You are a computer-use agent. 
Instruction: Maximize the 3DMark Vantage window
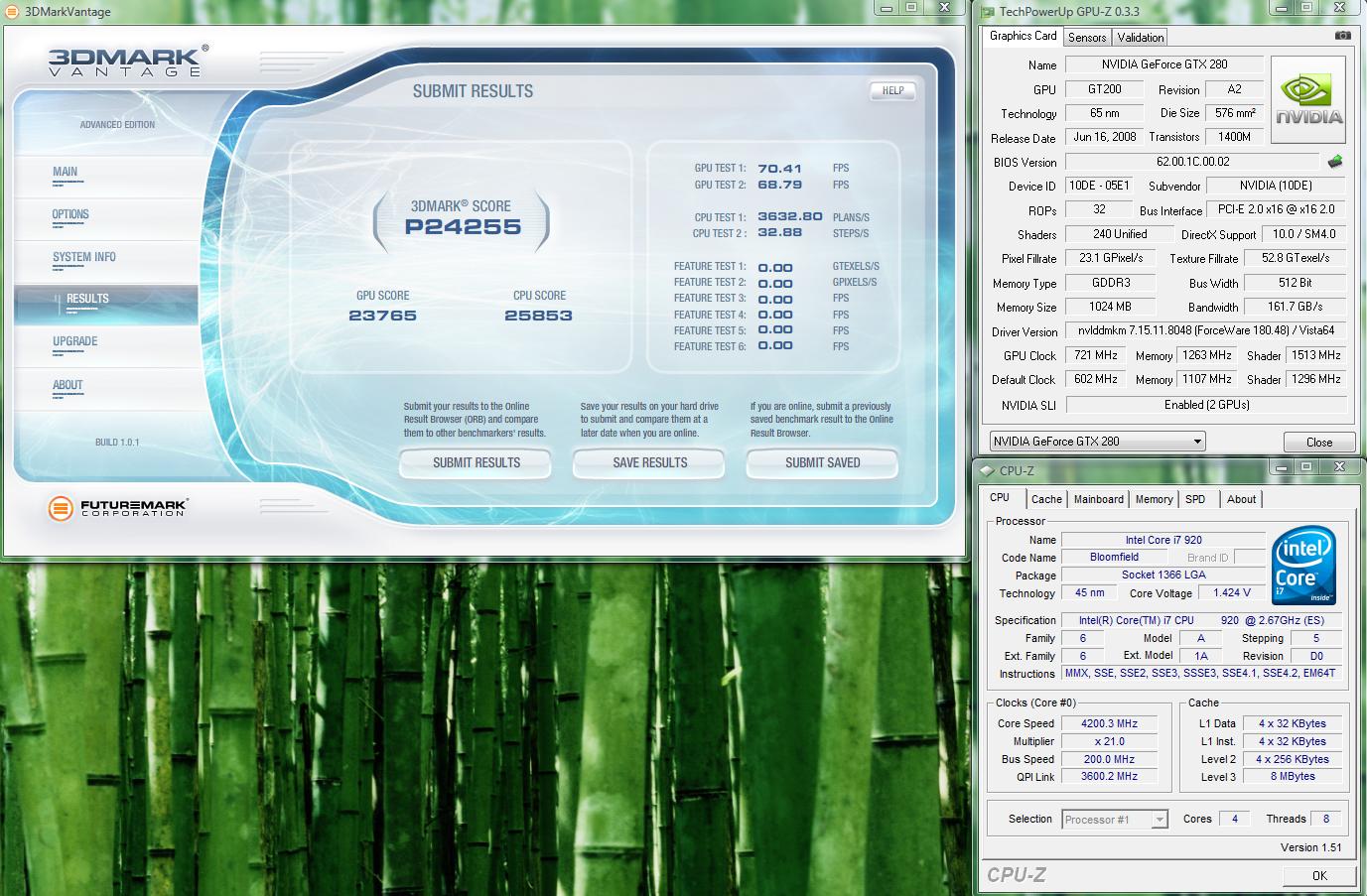[911, 8]
